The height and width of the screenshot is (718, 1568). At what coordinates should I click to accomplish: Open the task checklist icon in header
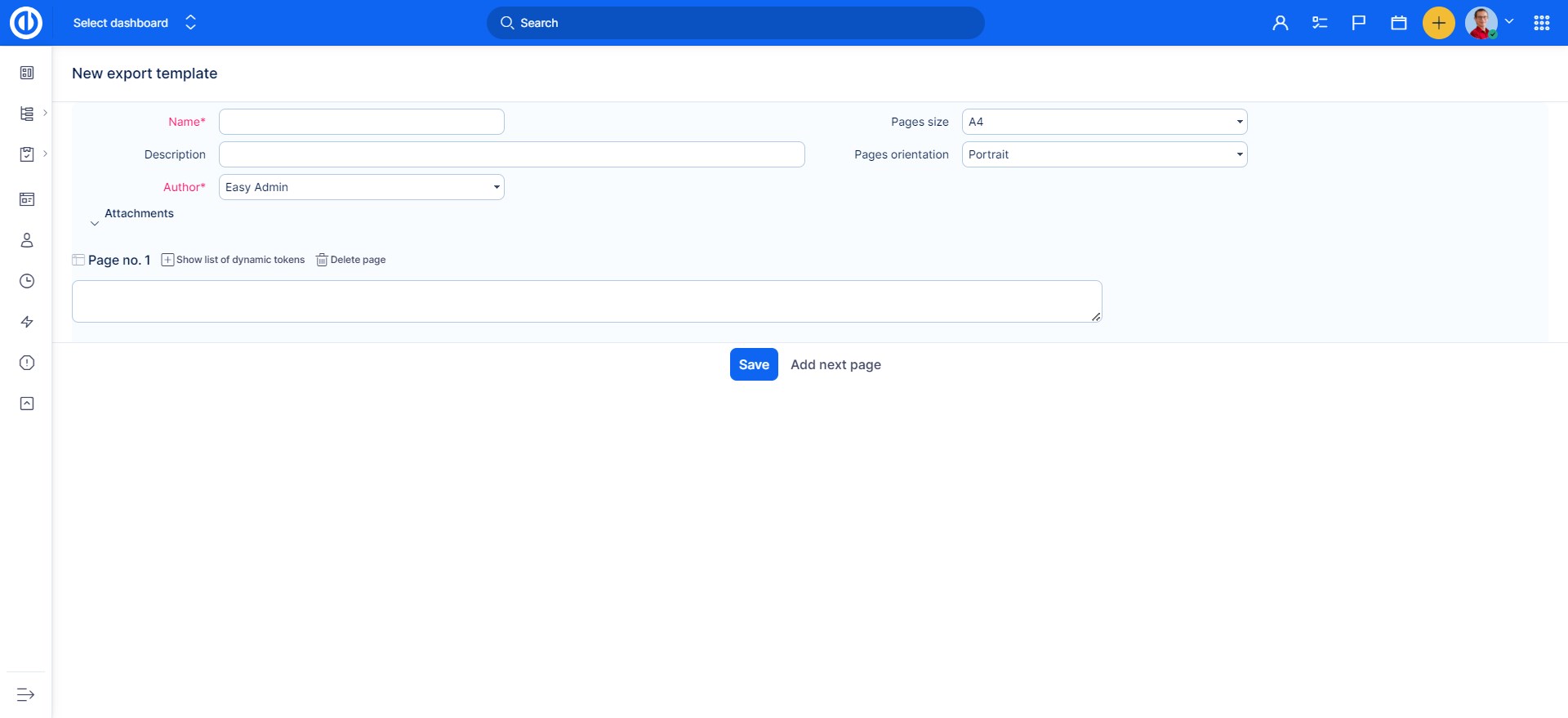[x=1320, y=23]
